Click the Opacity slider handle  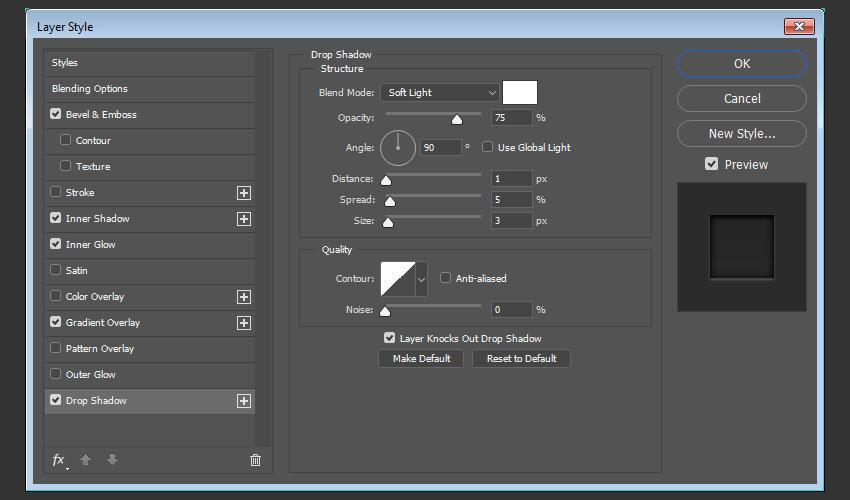point(457,120)
